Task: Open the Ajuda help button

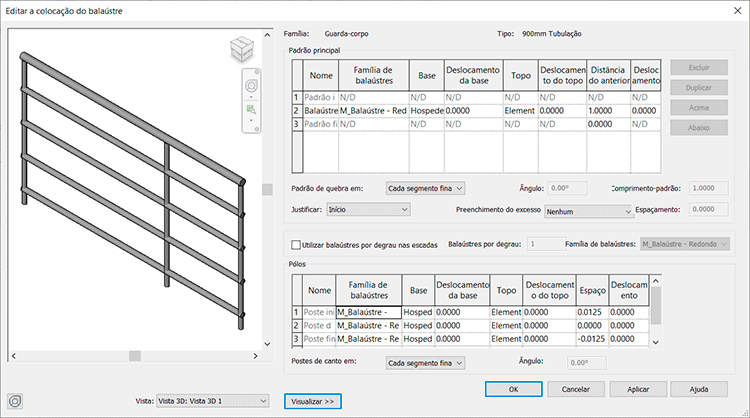Action: tap(699, 389)
